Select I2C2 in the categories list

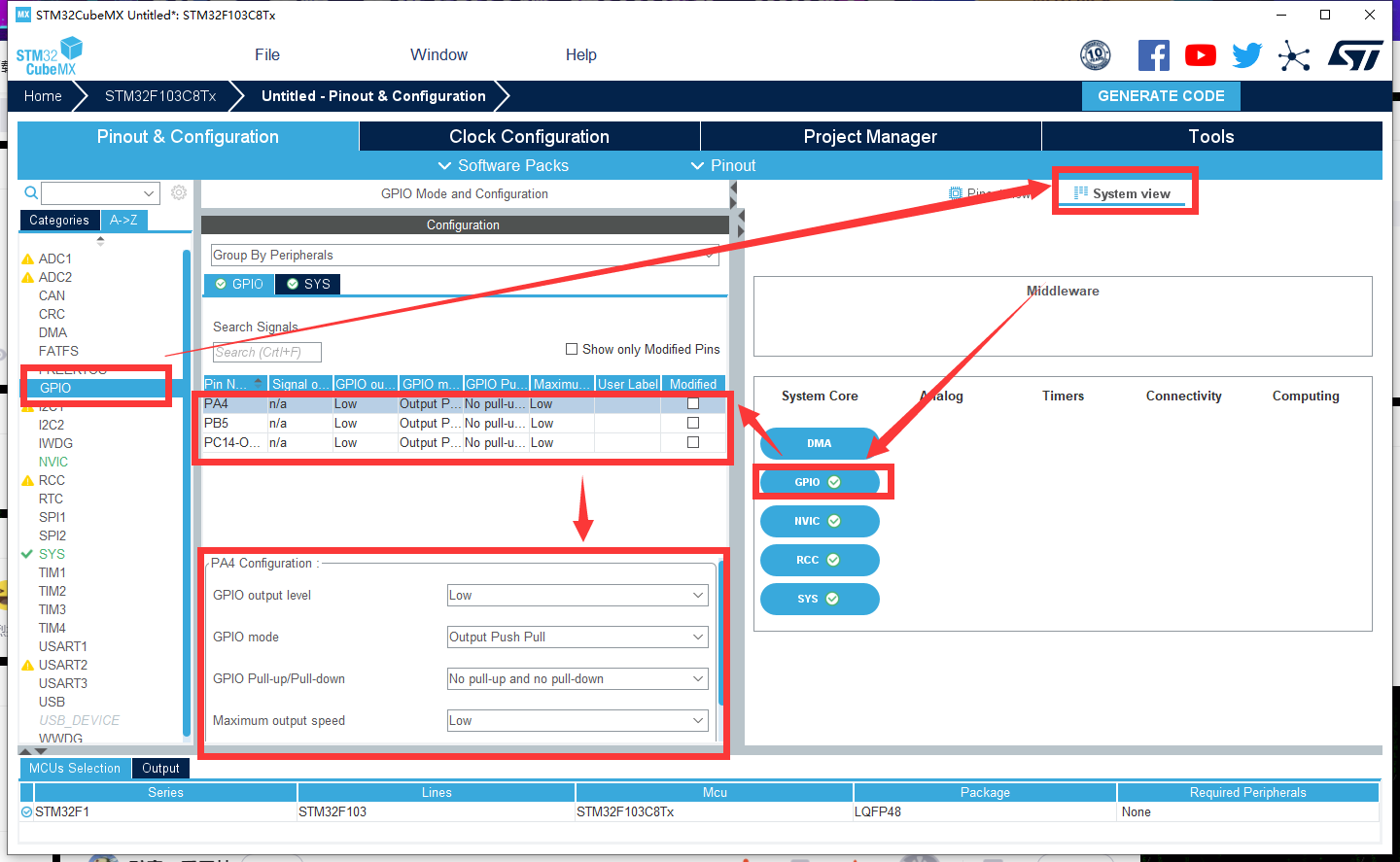point(52,425)
